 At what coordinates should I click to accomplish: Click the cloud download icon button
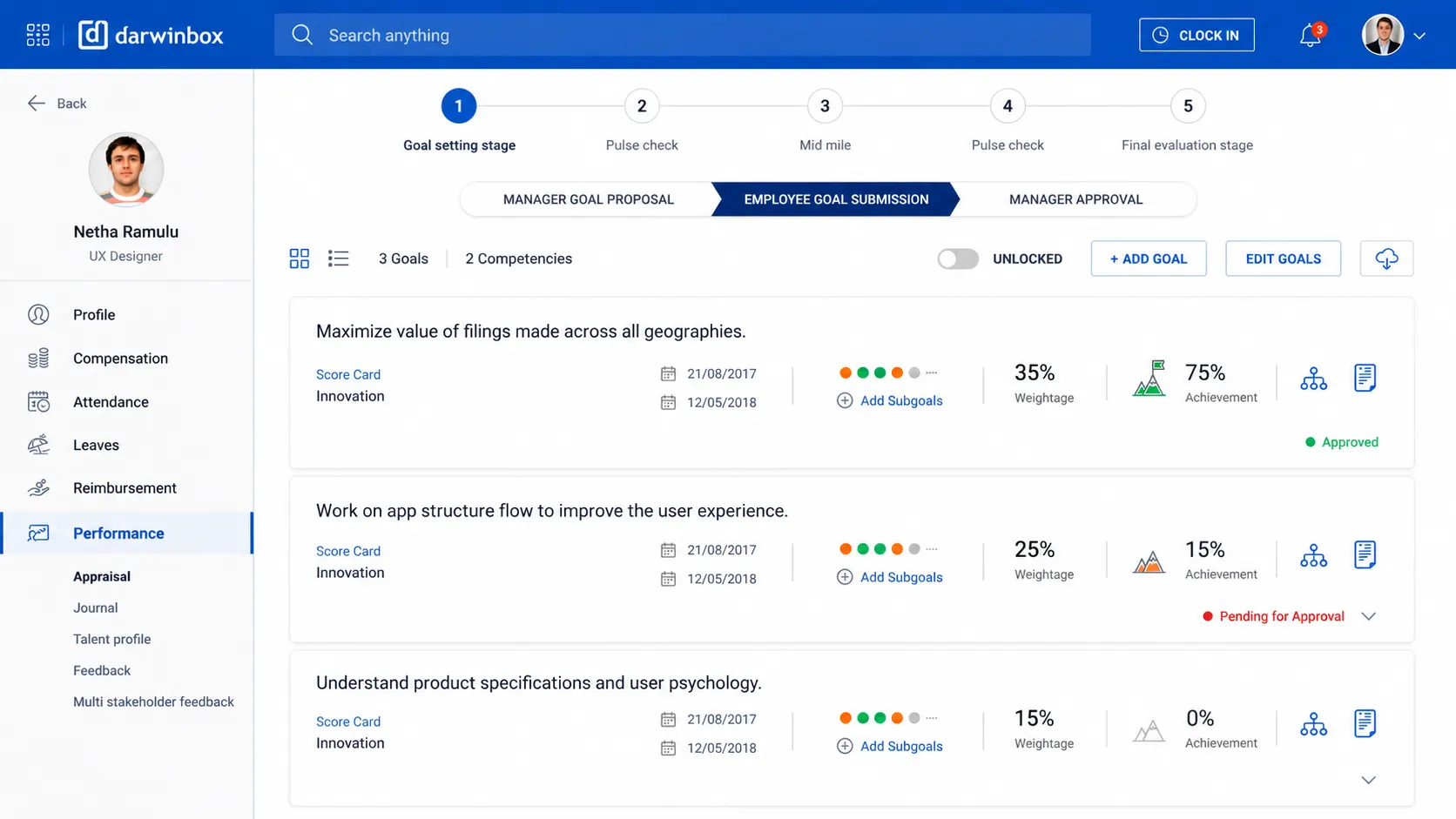click(1386, 258)
